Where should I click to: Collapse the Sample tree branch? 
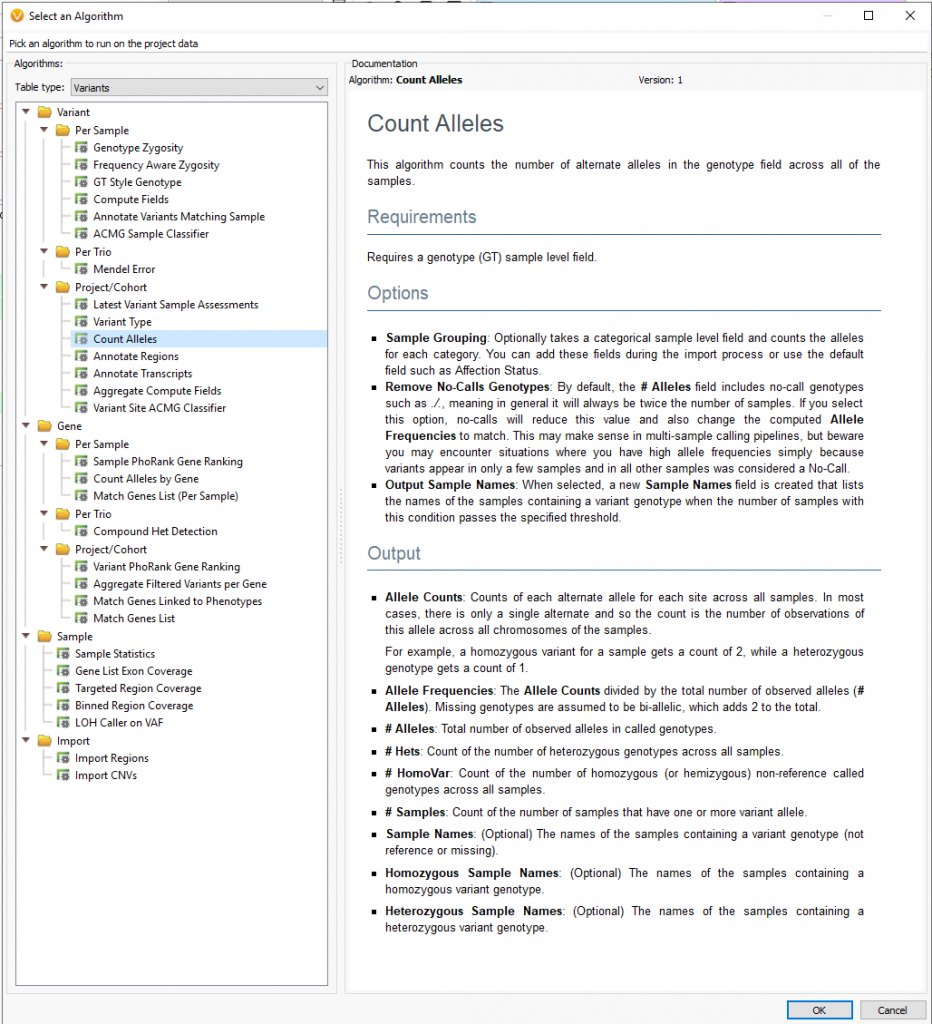(x=25, y=636)
